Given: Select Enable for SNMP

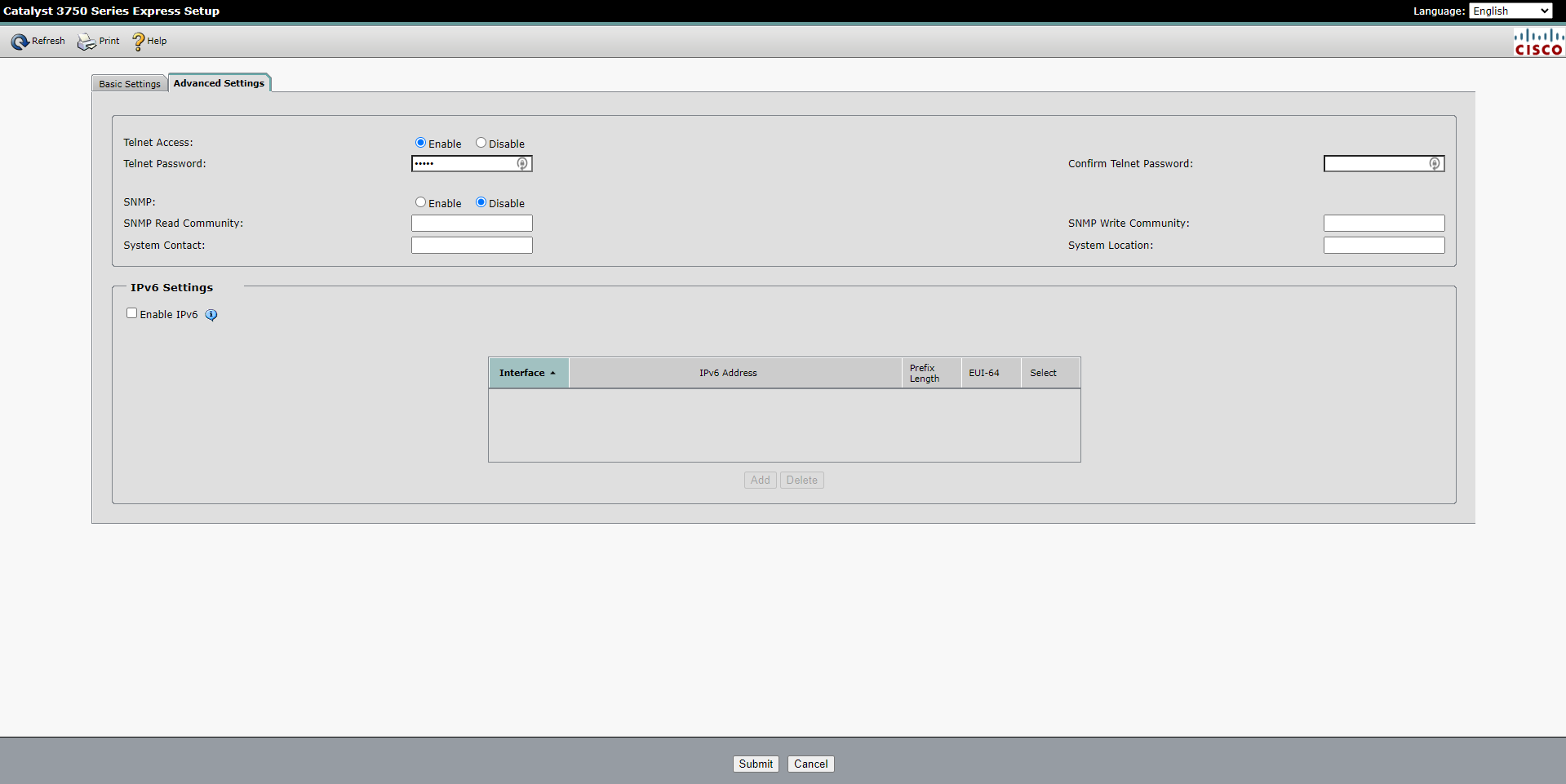Looking at the screenshot, I should [421, 202].
